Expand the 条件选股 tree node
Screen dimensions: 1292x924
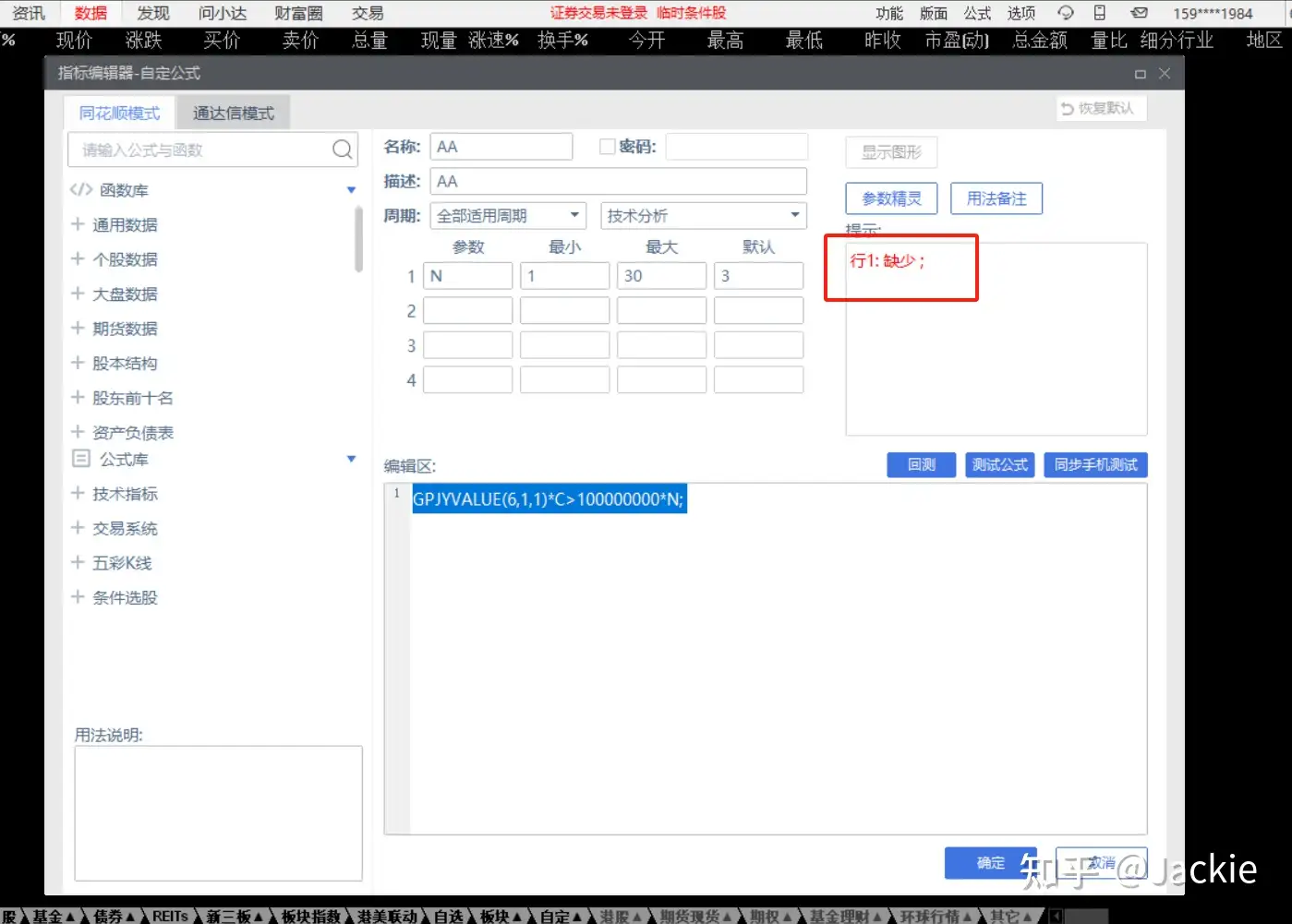78,596
